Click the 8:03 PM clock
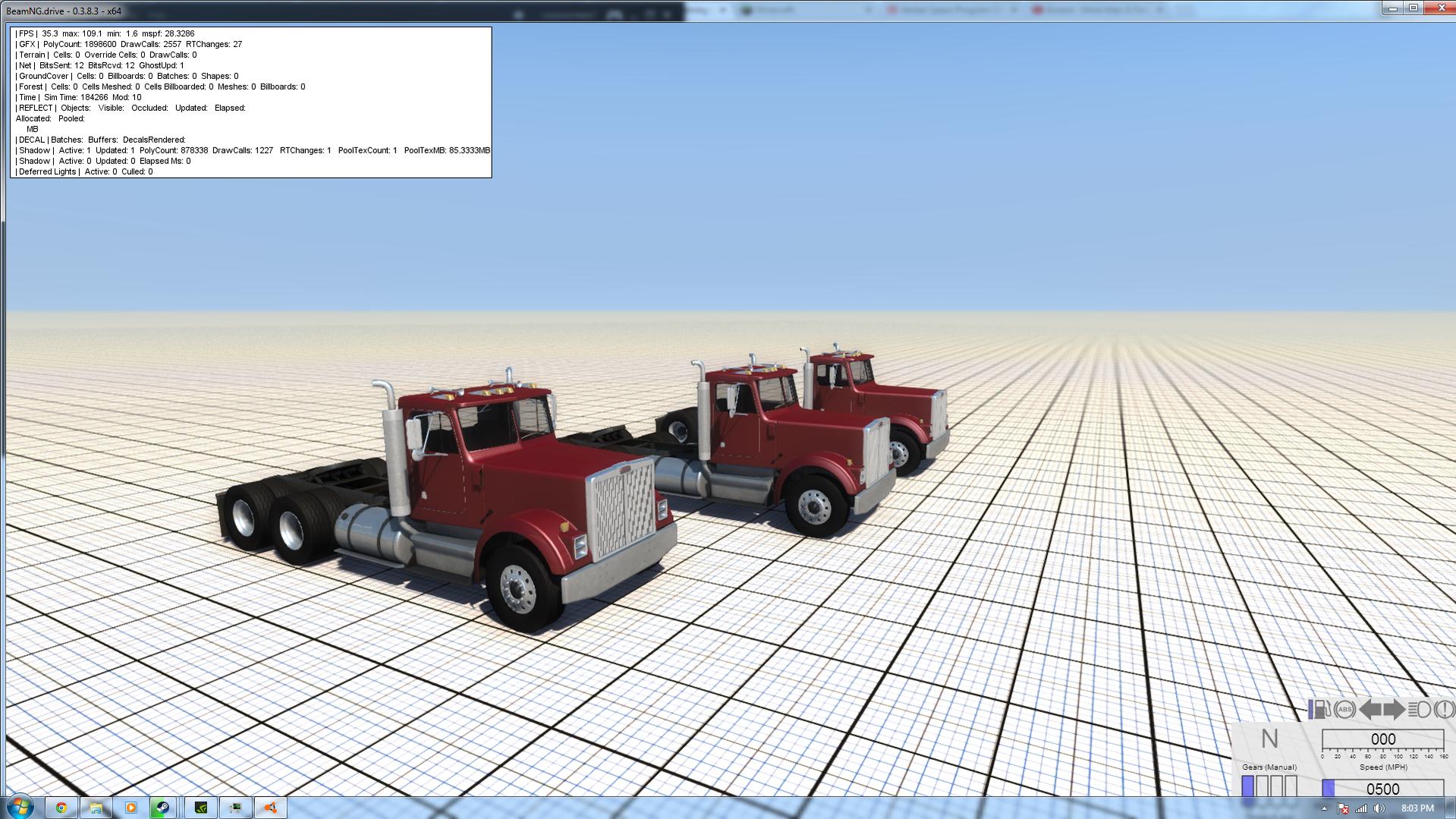The image size is (1456, 819). [x=1417, y=808]
